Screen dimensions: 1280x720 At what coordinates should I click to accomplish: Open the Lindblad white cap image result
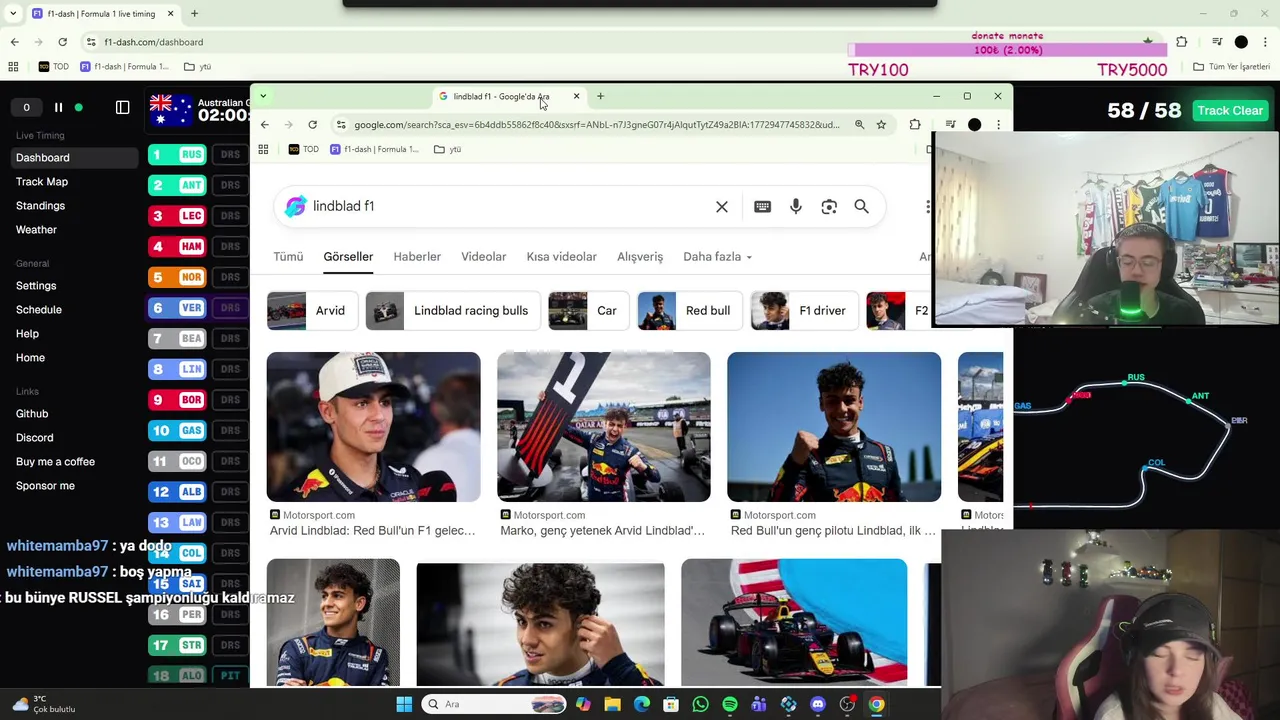point(373,427)
